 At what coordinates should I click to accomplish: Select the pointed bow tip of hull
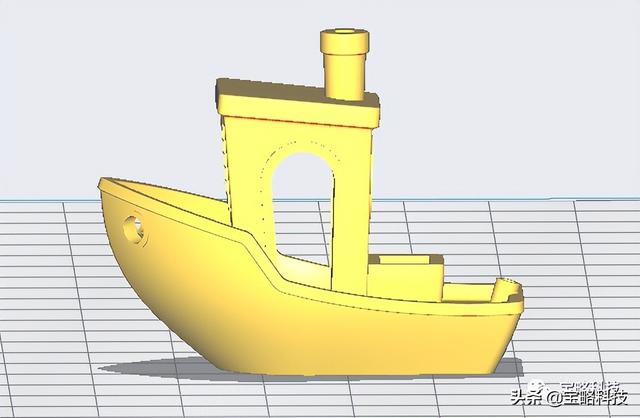pyautogui.click(x=101, y=183)
